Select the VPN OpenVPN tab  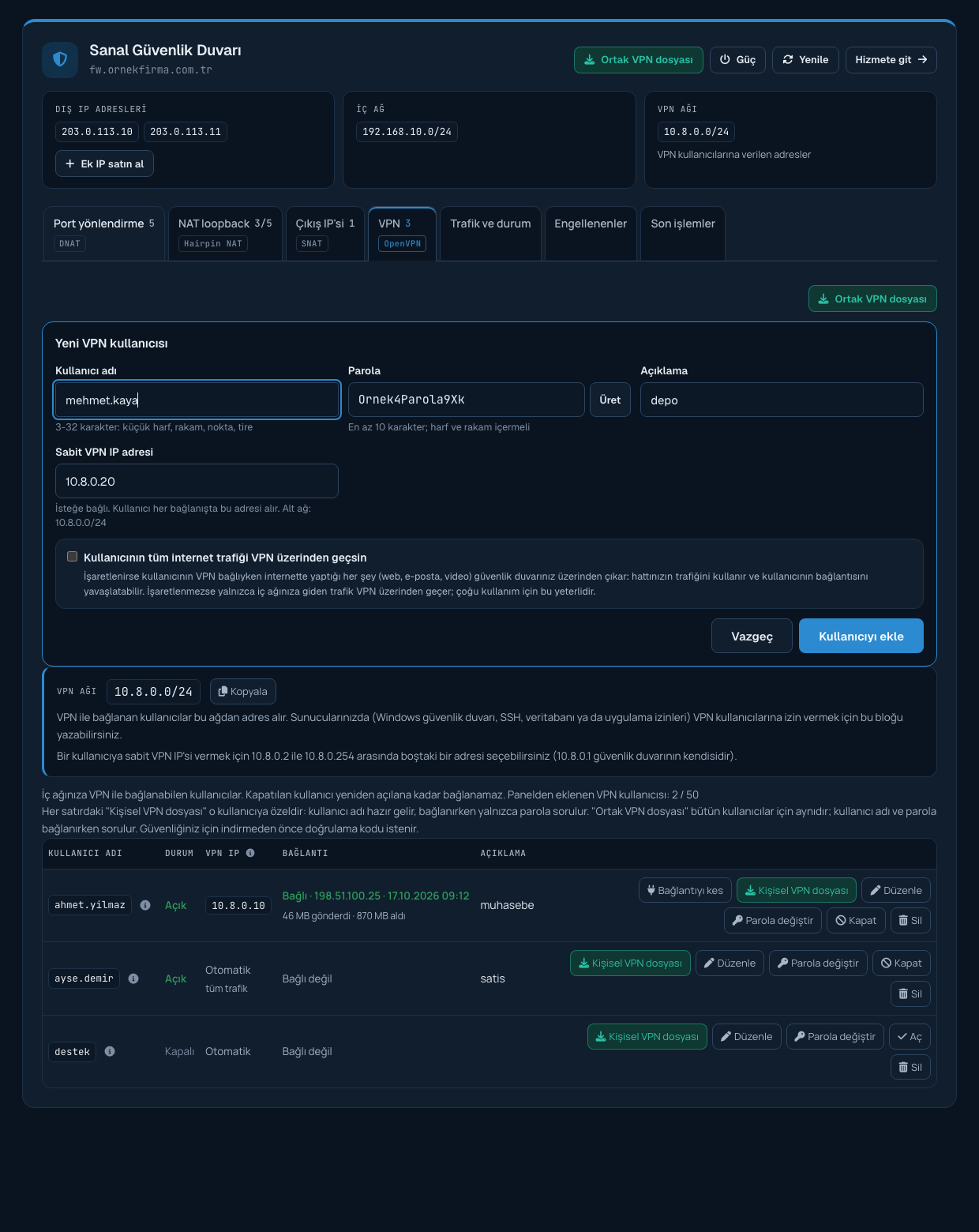[x=402, y=234]
